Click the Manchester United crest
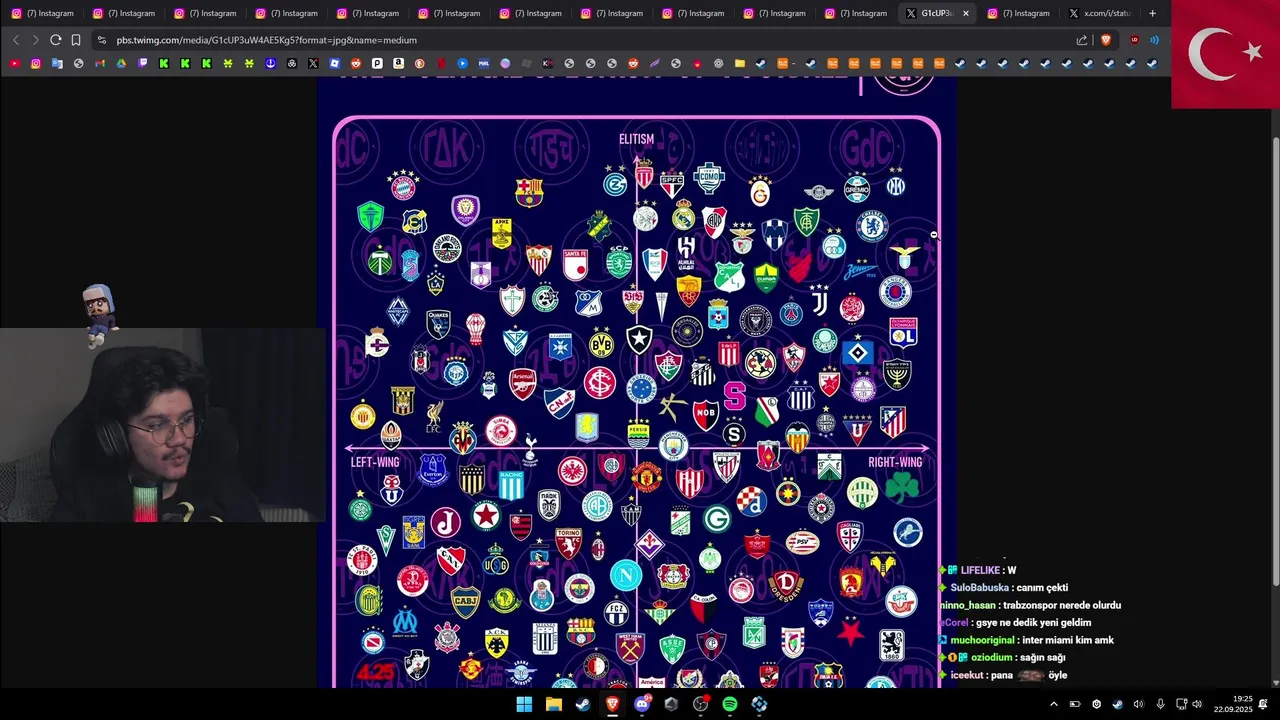The width and height of the screenshot is (1280, 720). [646, 476]
